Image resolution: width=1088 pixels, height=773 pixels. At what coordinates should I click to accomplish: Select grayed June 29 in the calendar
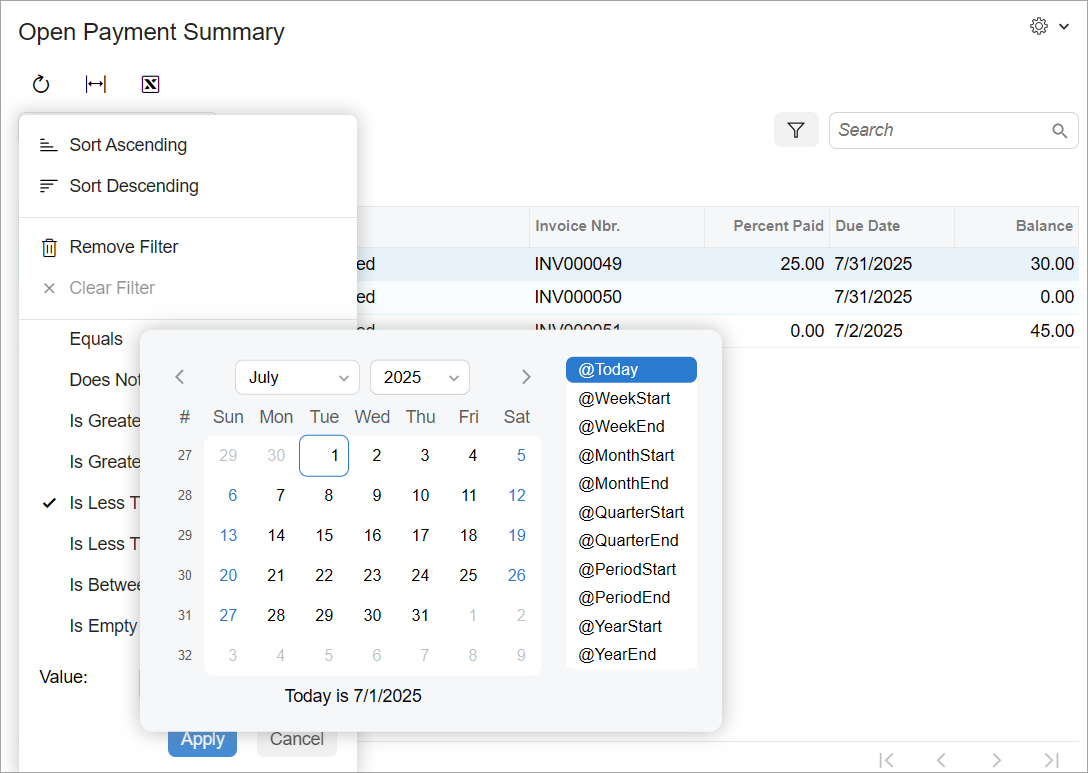228,456
